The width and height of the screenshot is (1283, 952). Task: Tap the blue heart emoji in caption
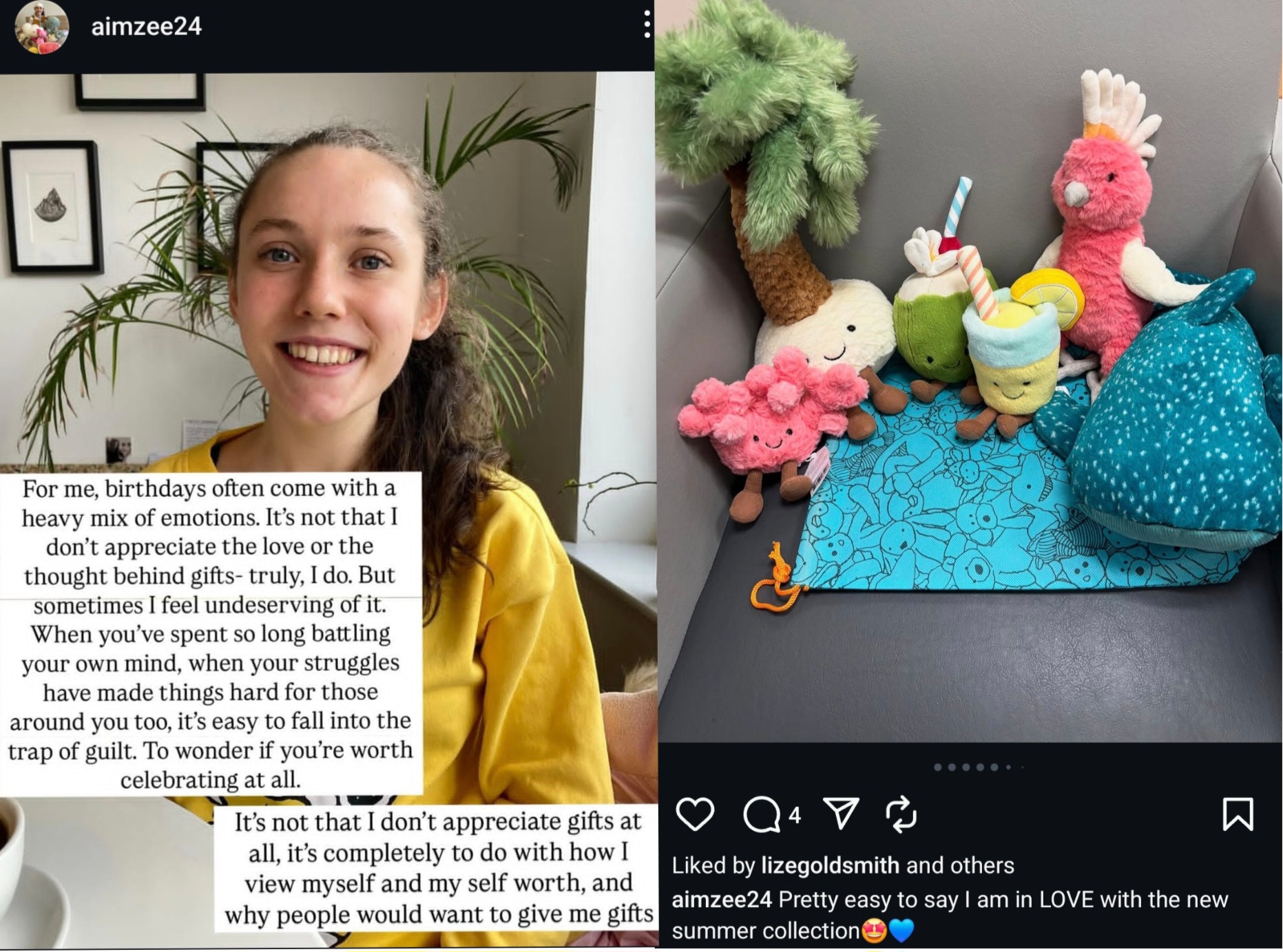tap(901, 931)
